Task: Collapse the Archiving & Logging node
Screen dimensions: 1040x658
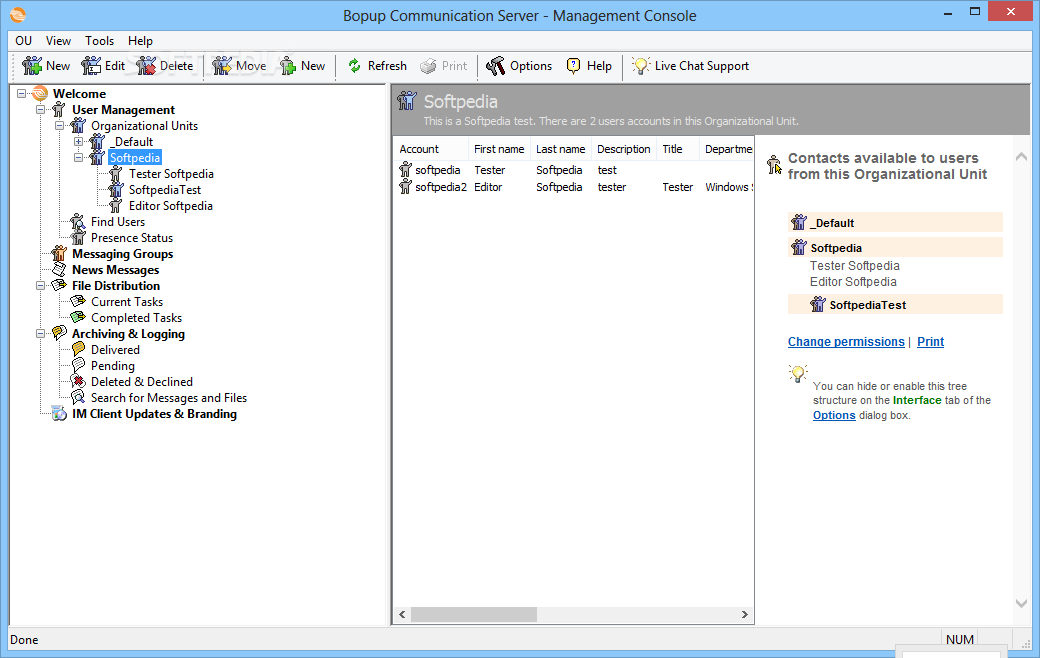Action: [x=40, y=334]
